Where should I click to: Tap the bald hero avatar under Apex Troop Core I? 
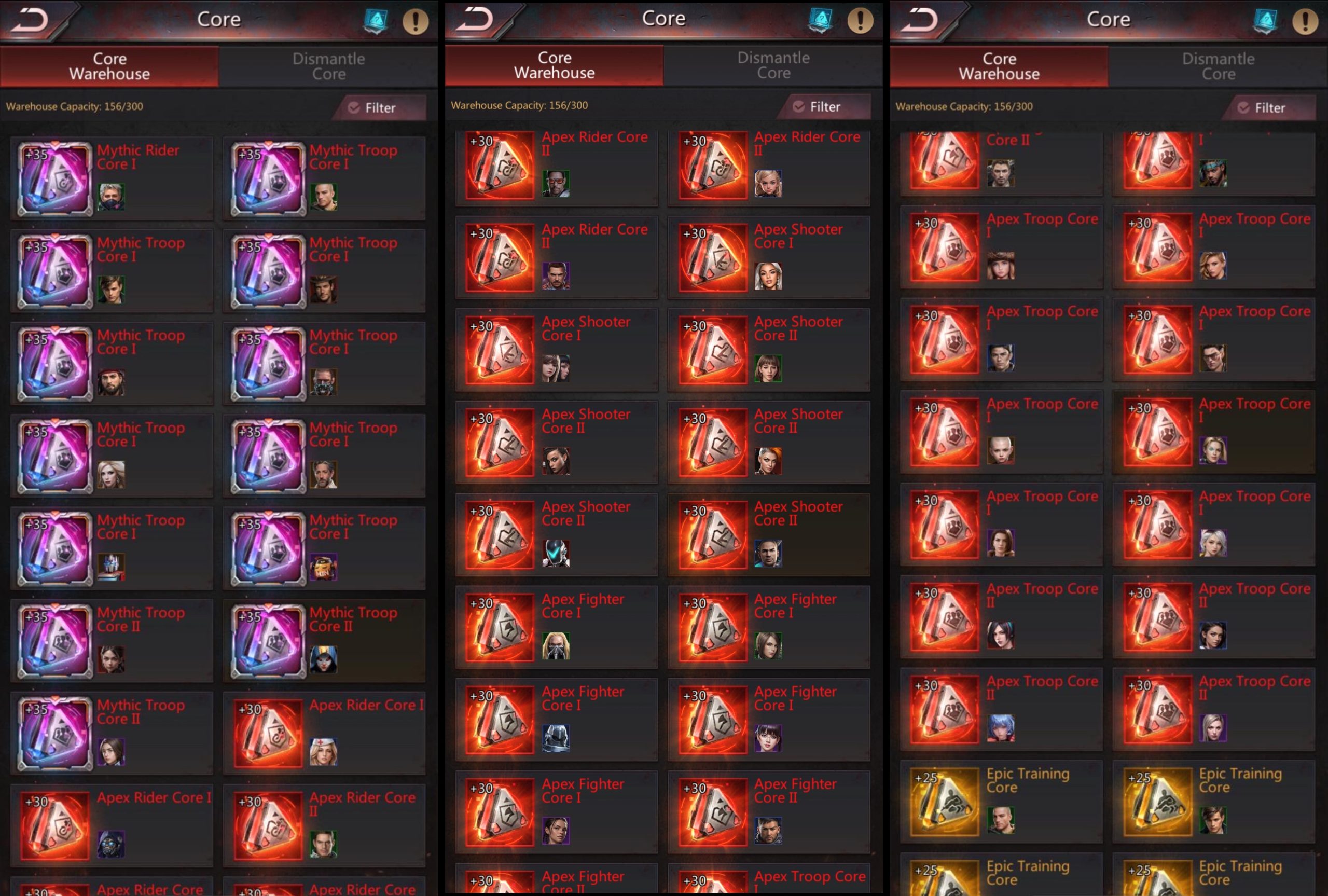1001,450
